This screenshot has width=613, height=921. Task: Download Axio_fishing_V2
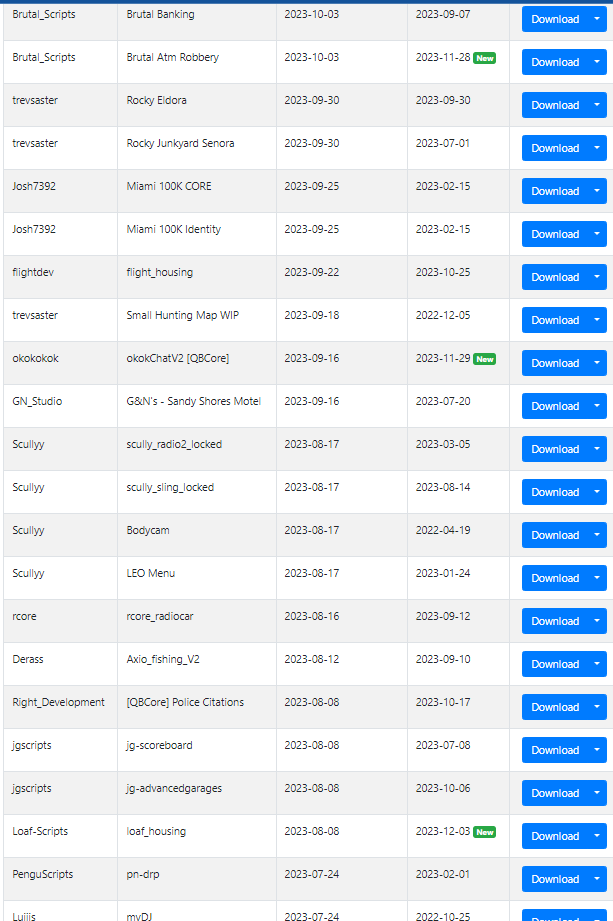(555, 664)
